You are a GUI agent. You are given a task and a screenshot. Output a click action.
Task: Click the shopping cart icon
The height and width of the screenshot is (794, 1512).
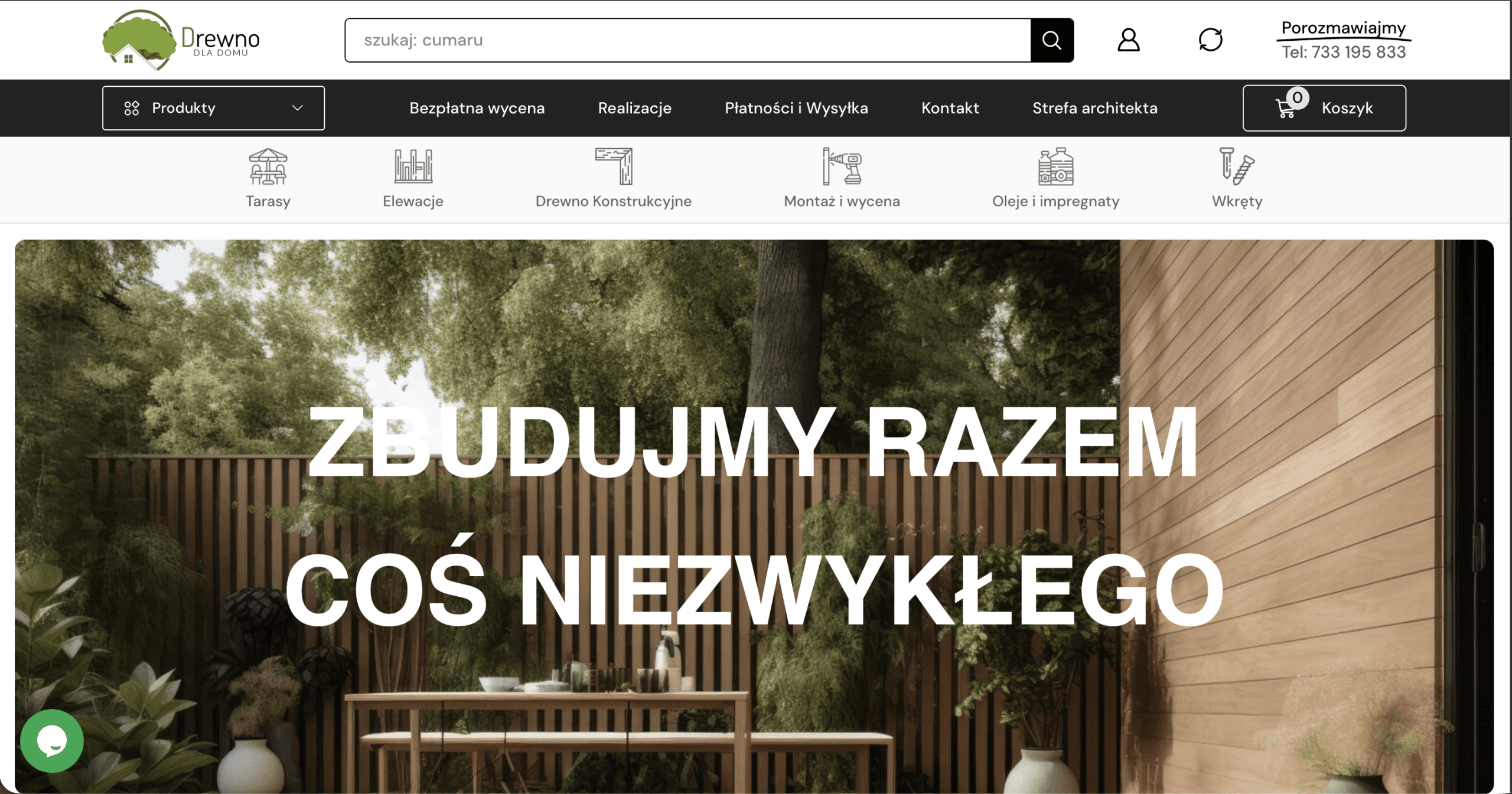[x=1286, y=109]
